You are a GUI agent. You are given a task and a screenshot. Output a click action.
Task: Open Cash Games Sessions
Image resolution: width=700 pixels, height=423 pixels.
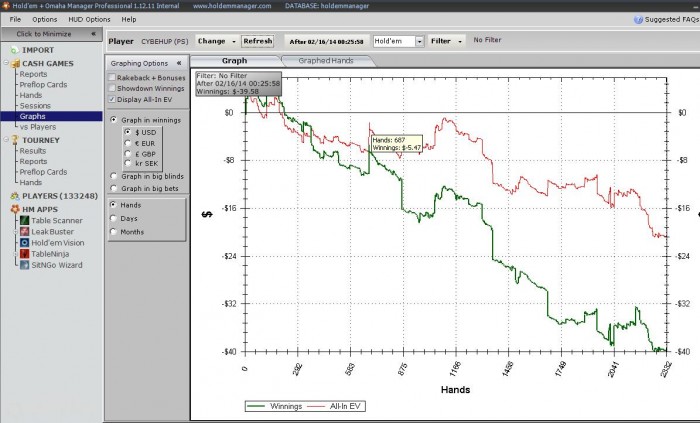click(x=35, y=106)
